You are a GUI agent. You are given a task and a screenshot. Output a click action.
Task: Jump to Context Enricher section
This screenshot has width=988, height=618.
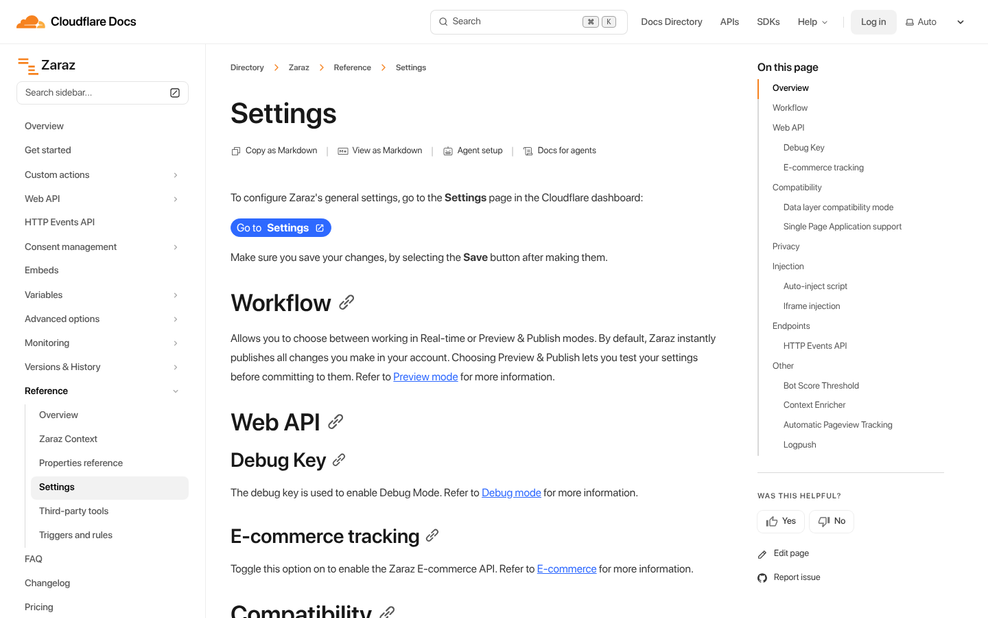[x=814, y=405]
